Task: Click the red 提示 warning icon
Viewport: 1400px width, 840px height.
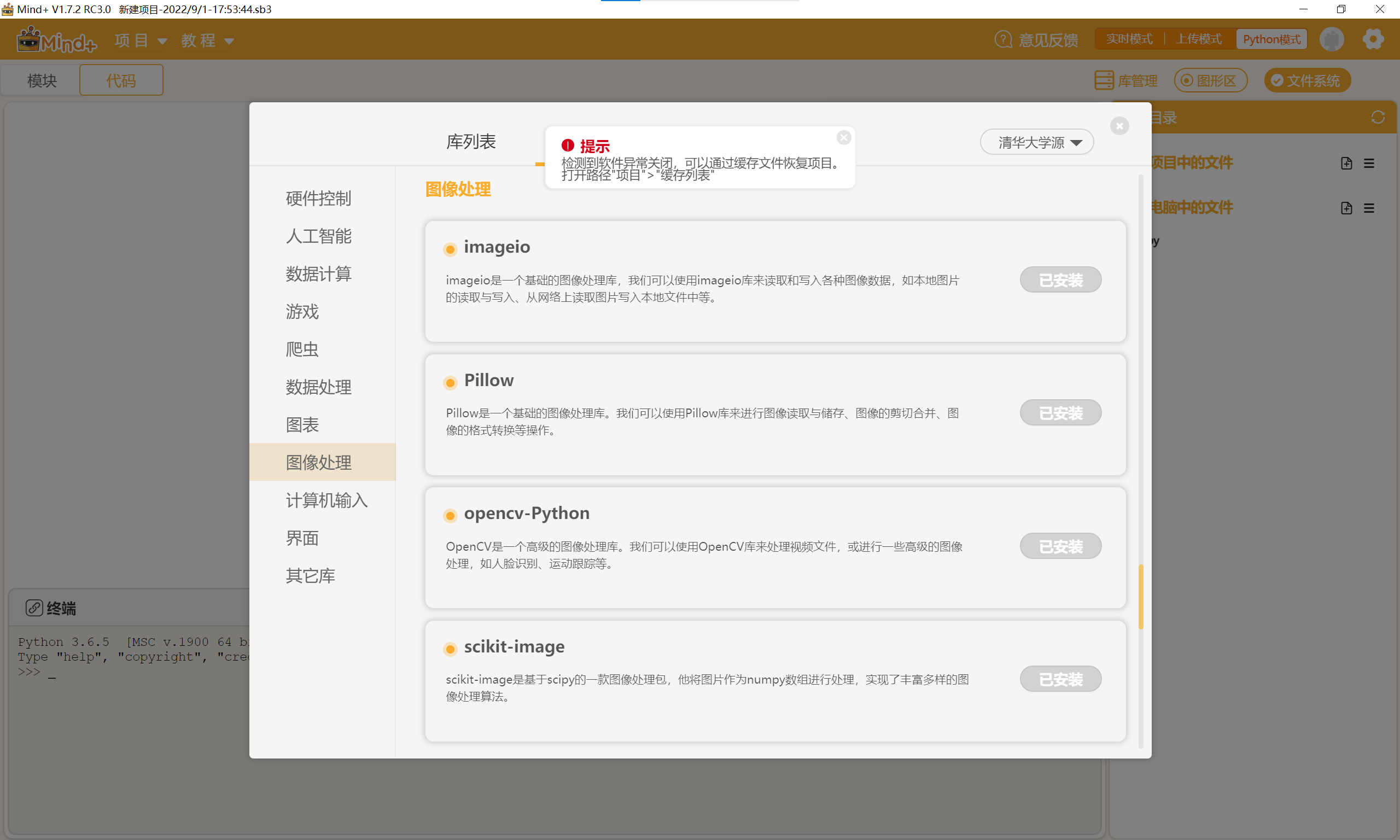Action: pyautogui.click(x=568, y=145)
